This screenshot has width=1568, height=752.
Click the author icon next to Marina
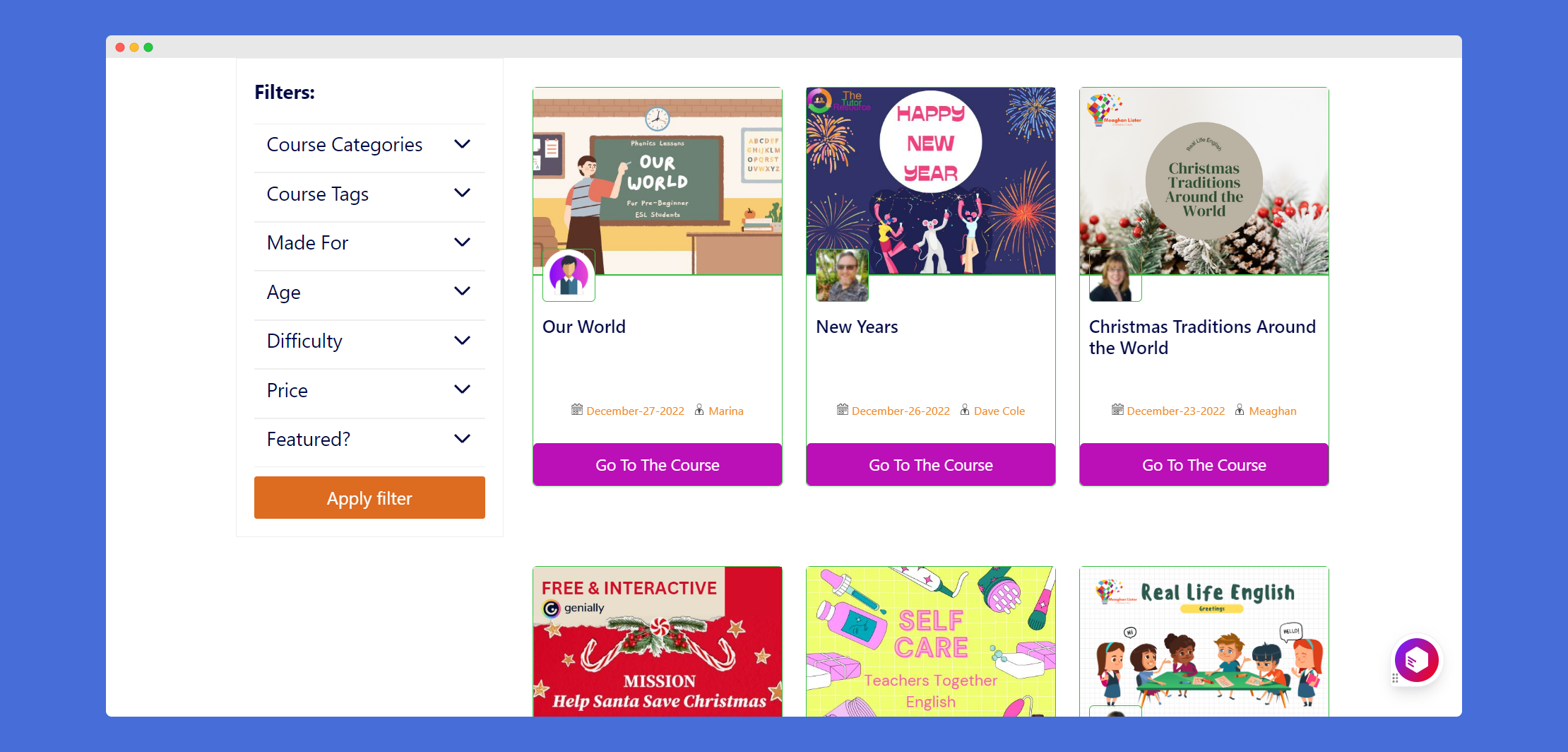click(x=699, y=410)
